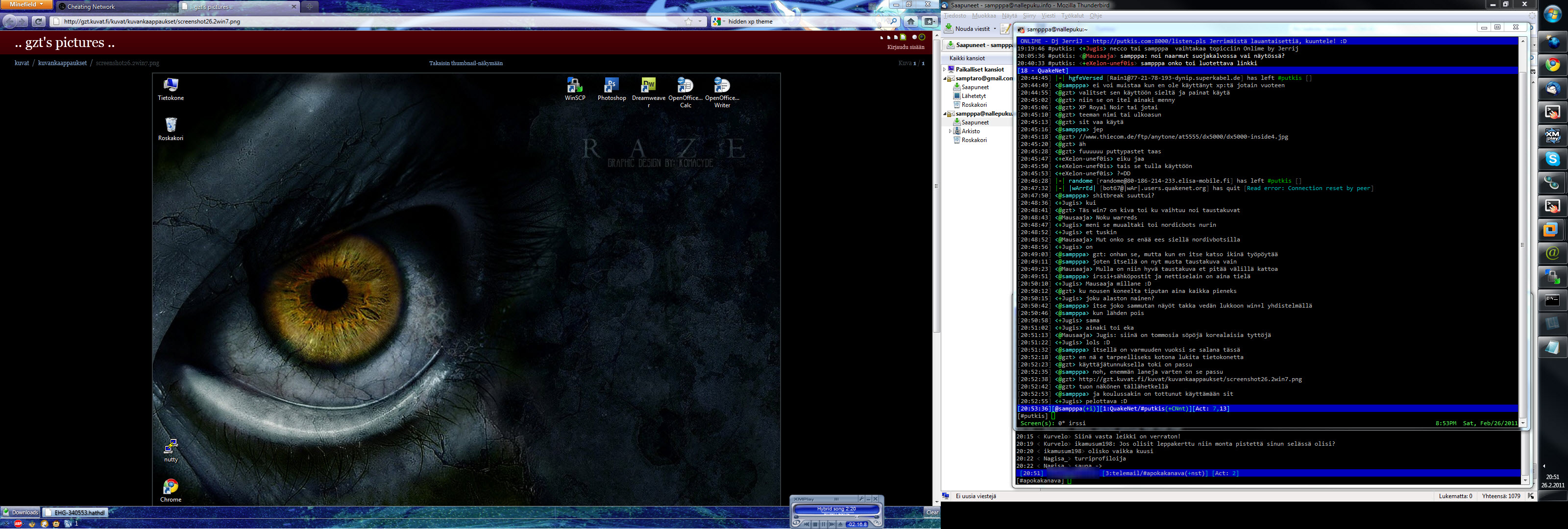Click the Thunderbird compose message icon
The image size is (1568, 529).
pos(1005,28)
